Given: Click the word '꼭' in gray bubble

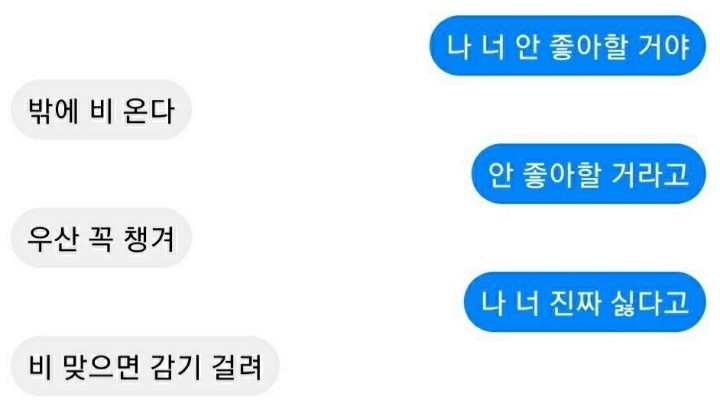Looking at the screenshot, I should point(100,239).
